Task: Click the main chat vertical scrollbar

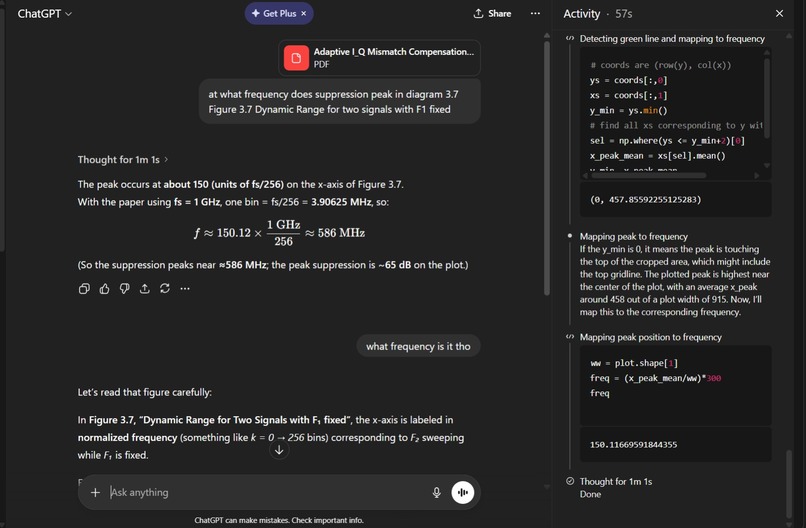Action: click(547, 168)
